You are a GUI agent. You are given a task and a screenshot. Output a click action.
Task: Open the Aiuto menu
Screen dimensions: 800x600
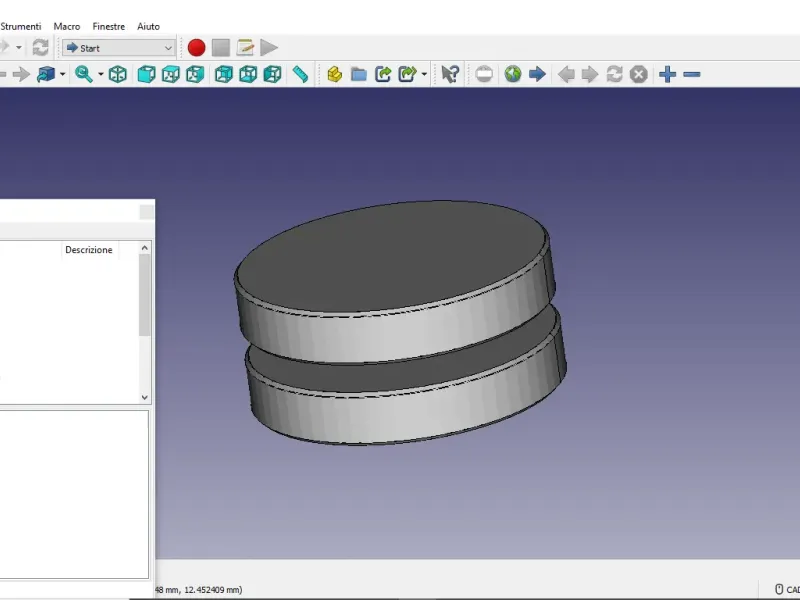pos(148,27)
